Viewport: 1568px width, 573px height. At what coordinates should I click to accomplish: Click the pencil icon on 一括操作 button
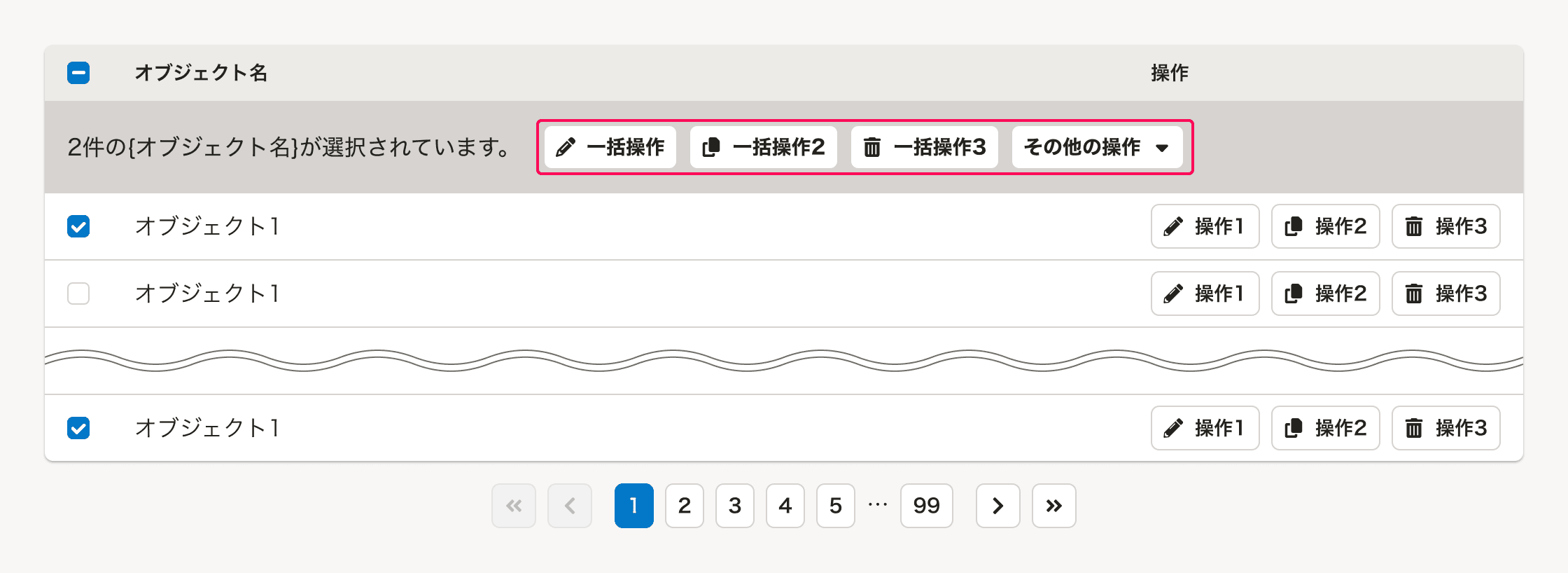coord(566,147)
